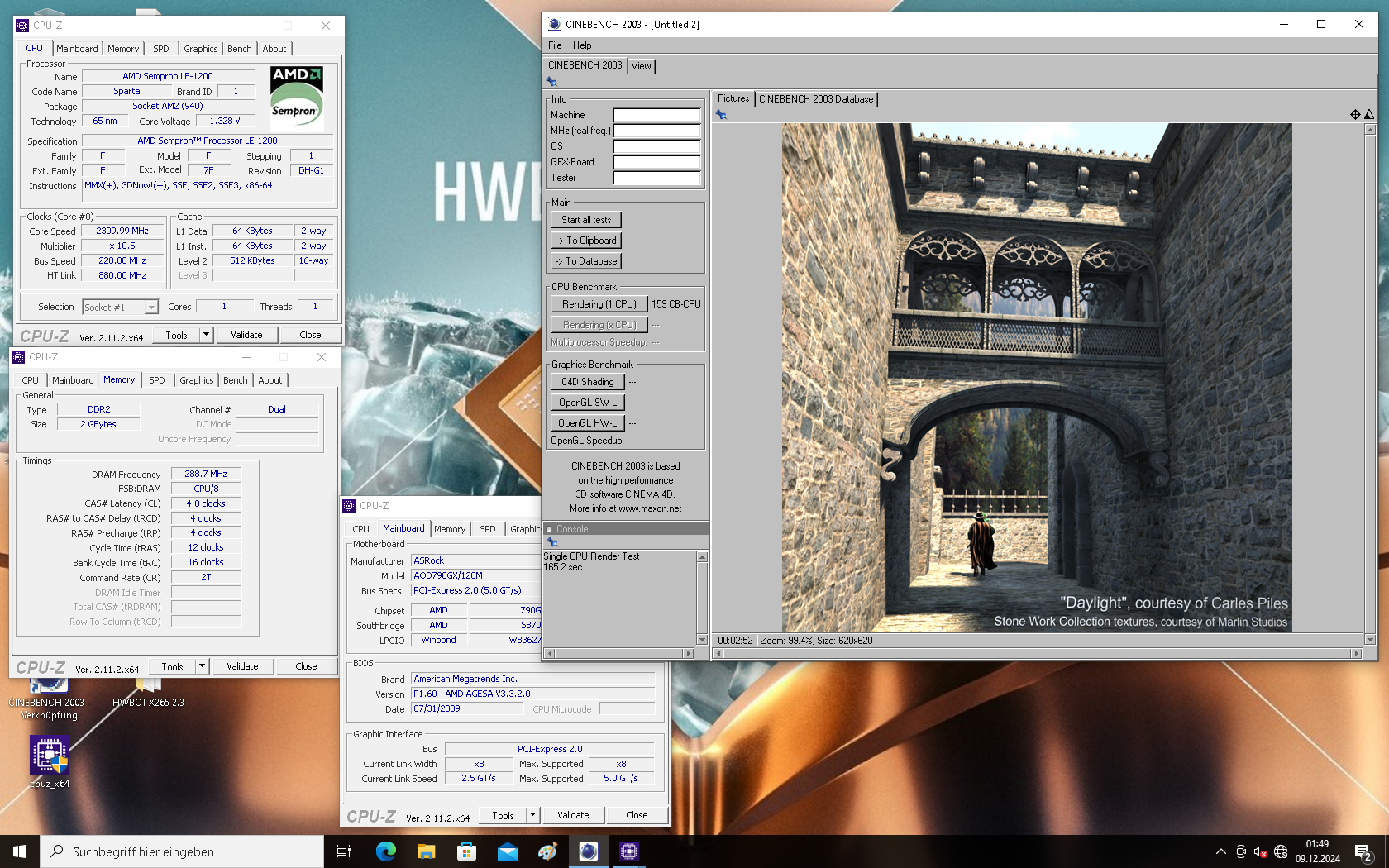1389x868 pixels.
Task: Open SPD tab in CPU-Z Memory window
Action: click(157, 380)
